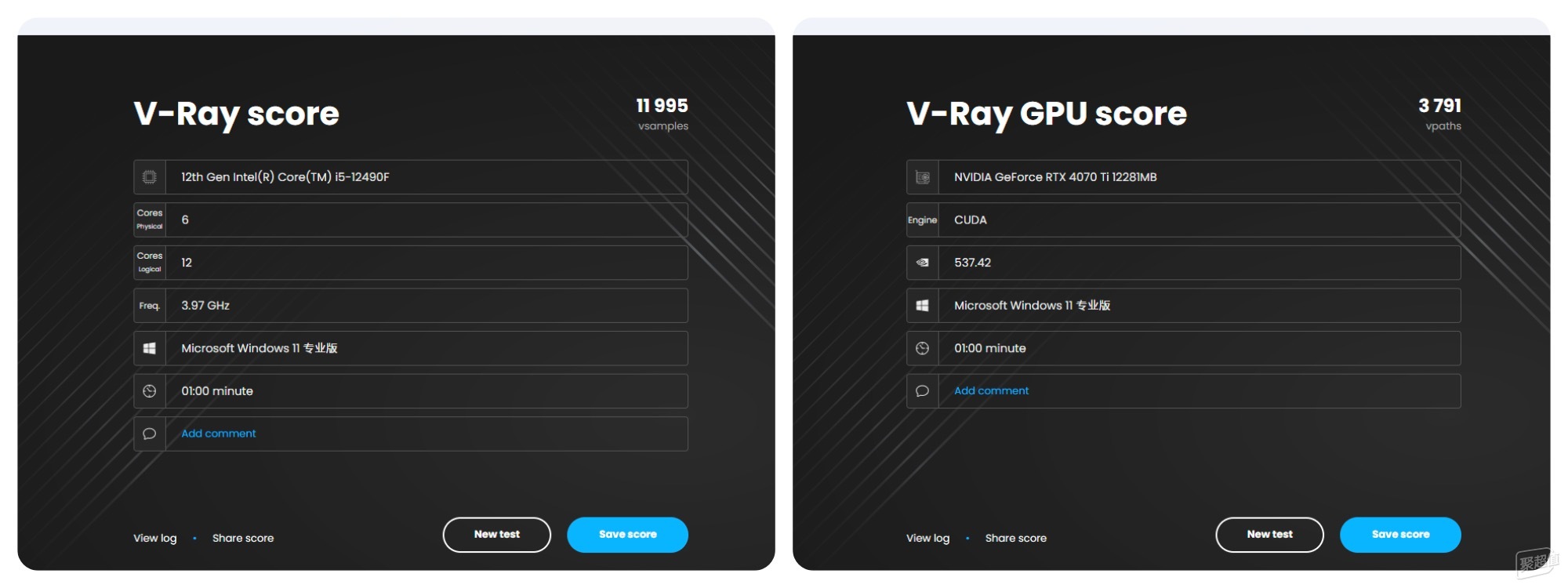The height and width of the screenshot is (588, 1568).
Task: Open Share score in V-Ray GPU score panel
Action: pyautogui.click(x=1016, y=538)
